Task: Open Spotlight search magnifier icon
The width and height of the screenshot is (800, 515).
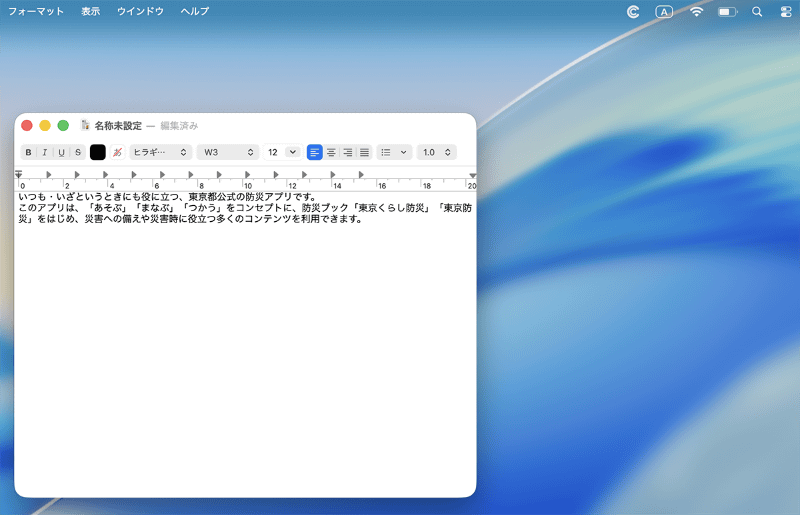Action: pos(757,12)
